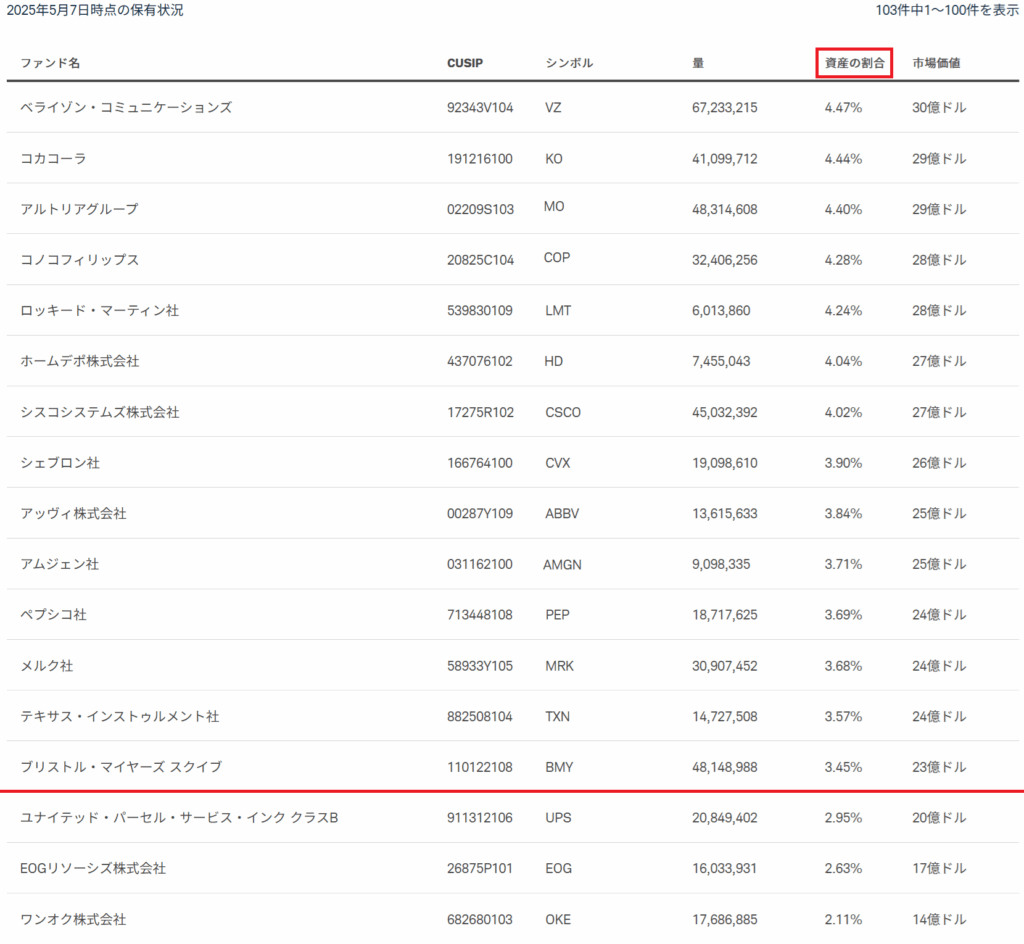Select the quantity 6,013,860
1024x944 pixels.
tap(721, 311)
